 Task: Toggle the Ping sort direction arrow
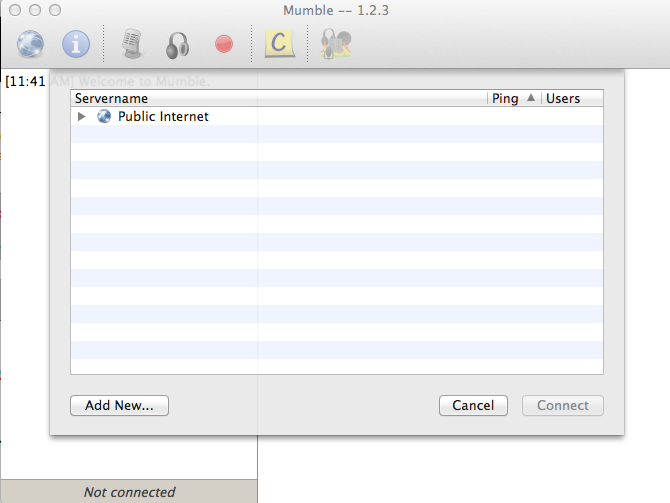point(531,97)
